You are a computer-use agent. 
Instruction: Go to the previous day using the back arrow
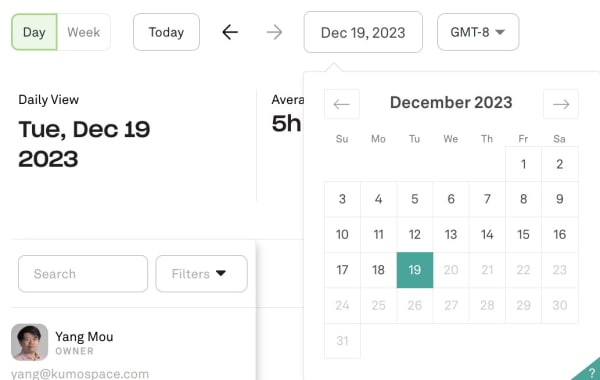click(x=230, y=32)
